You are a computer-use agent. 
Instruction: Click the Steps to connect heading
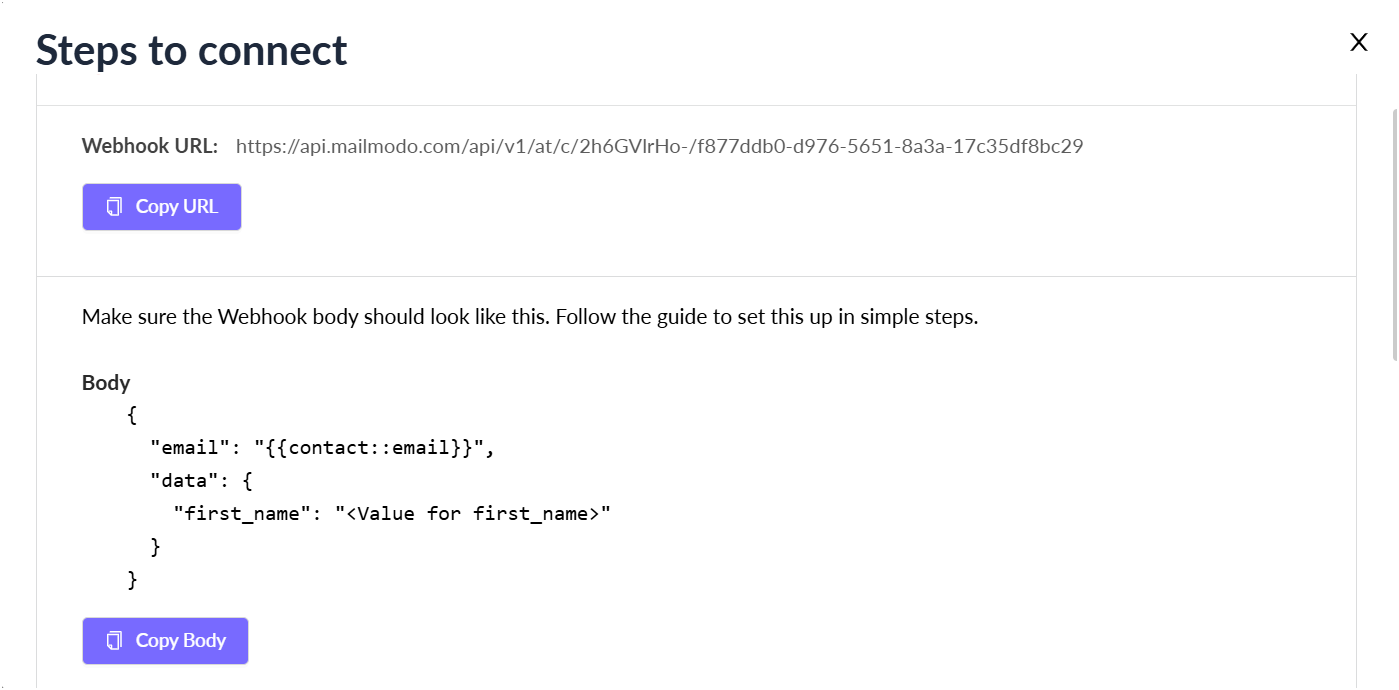(x=192, y=50)
